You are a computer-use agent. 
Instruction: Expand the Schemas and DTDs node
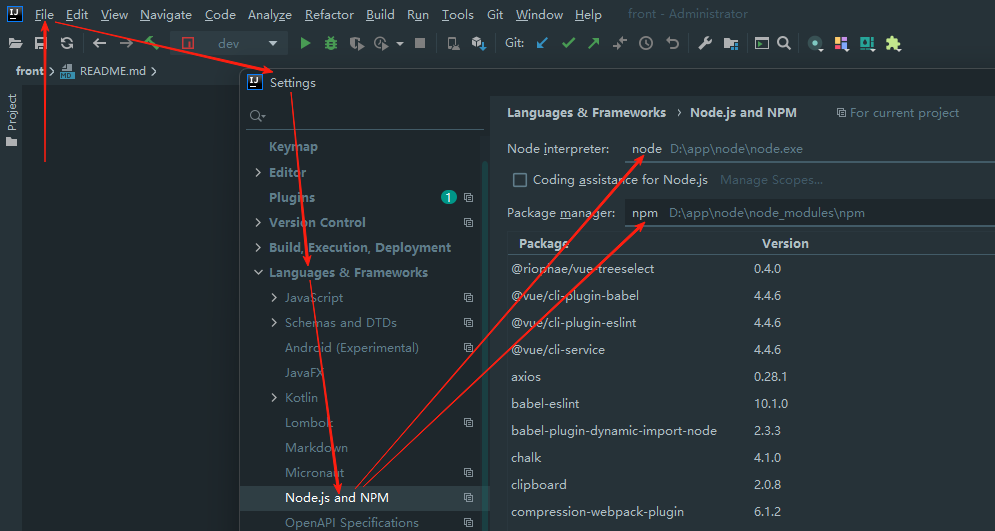274,322
